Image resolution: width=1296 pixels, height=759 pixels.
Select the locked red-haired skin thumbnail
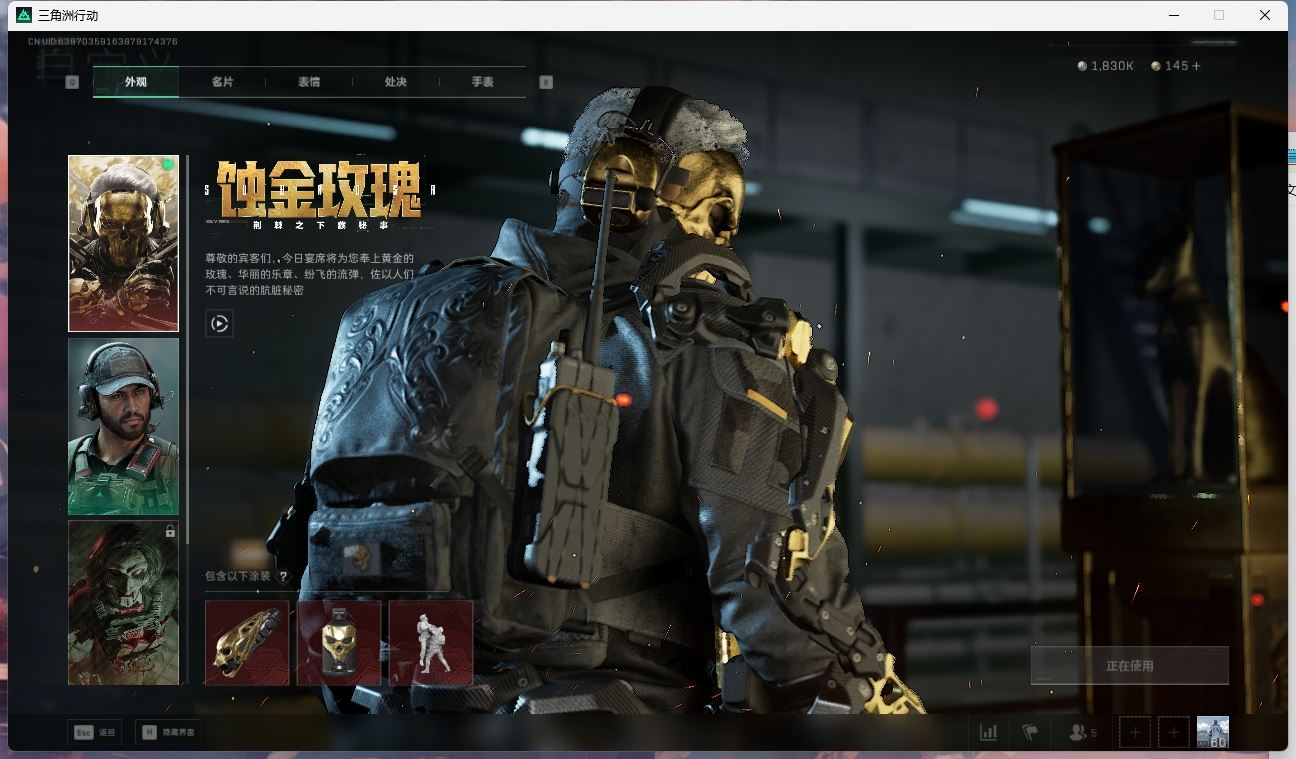(x=123, y=602)
